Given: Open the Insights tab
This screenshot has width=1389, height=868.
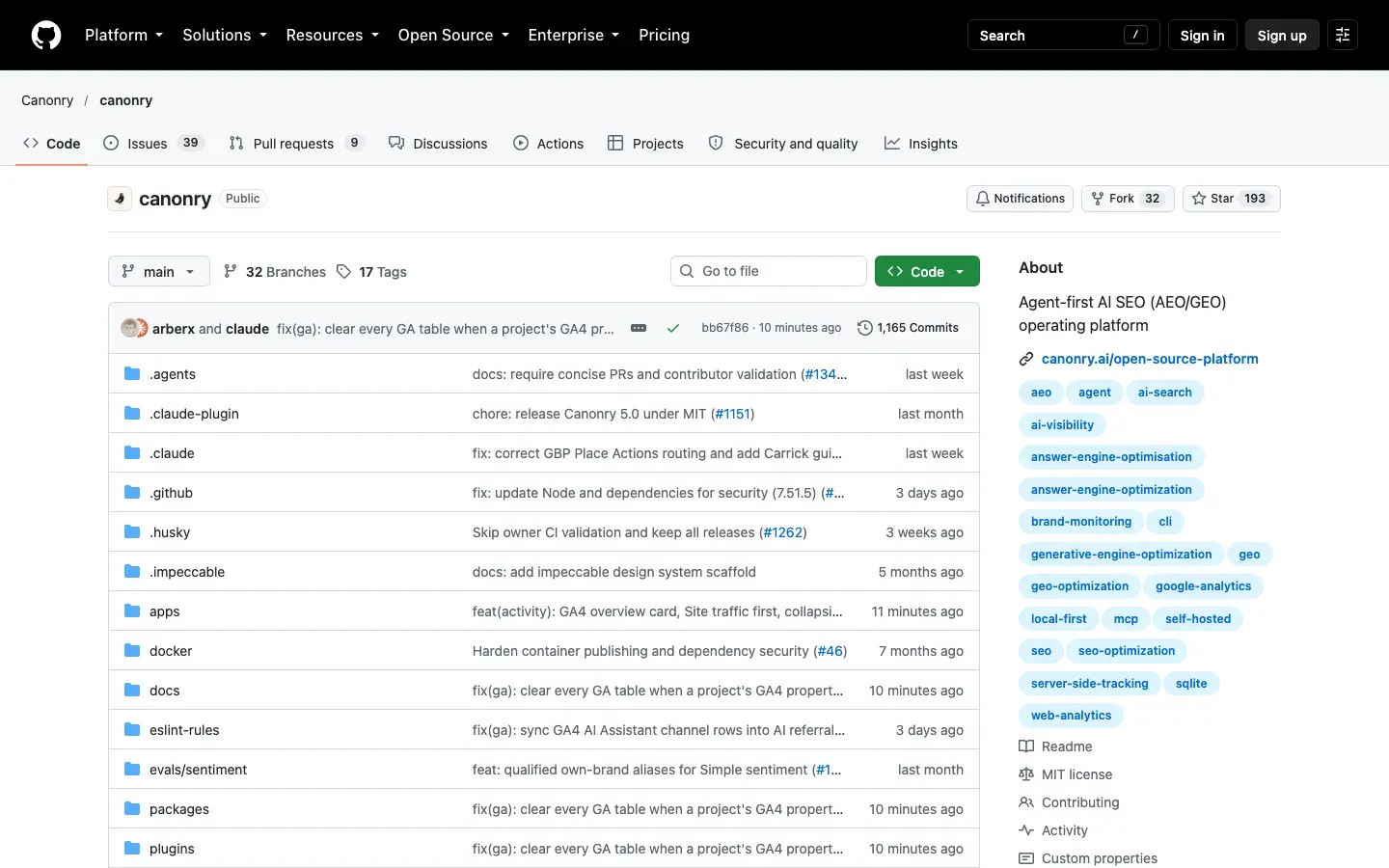Looking at the screenshot, I should [921, 144].
